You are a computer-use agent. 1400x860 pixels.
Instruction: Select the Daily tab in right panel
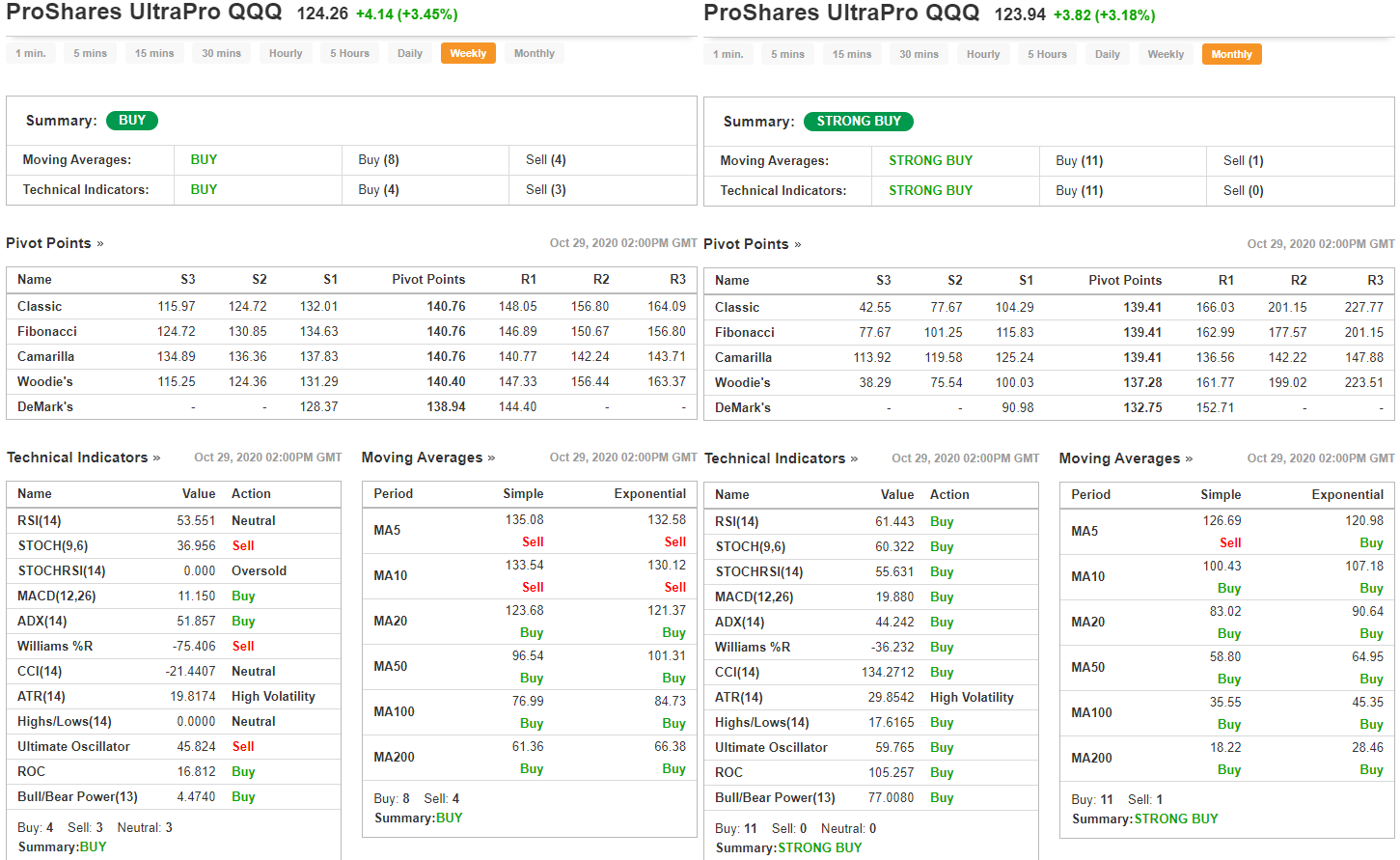point(1108,54)
